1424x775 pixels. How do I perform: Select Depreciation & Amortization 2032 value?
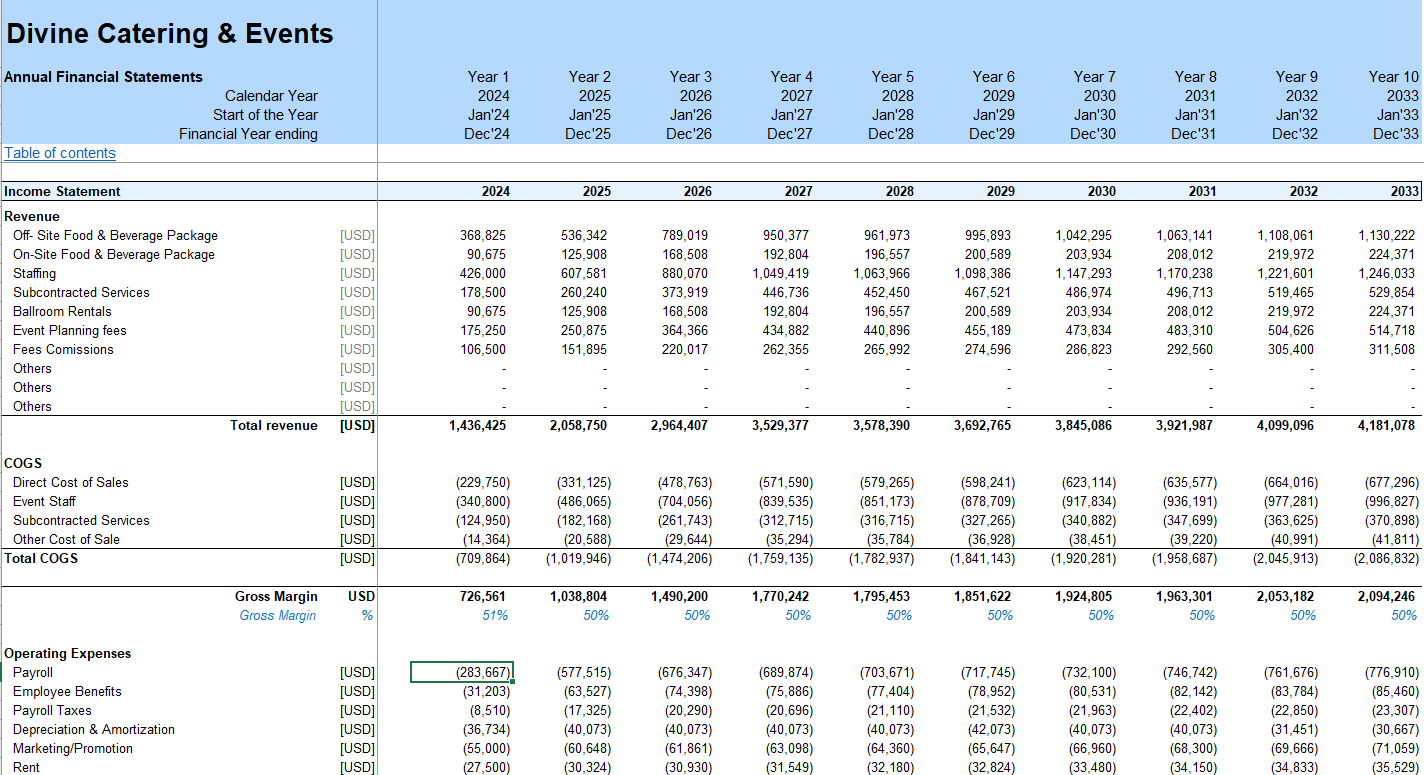coord(1292,730)
